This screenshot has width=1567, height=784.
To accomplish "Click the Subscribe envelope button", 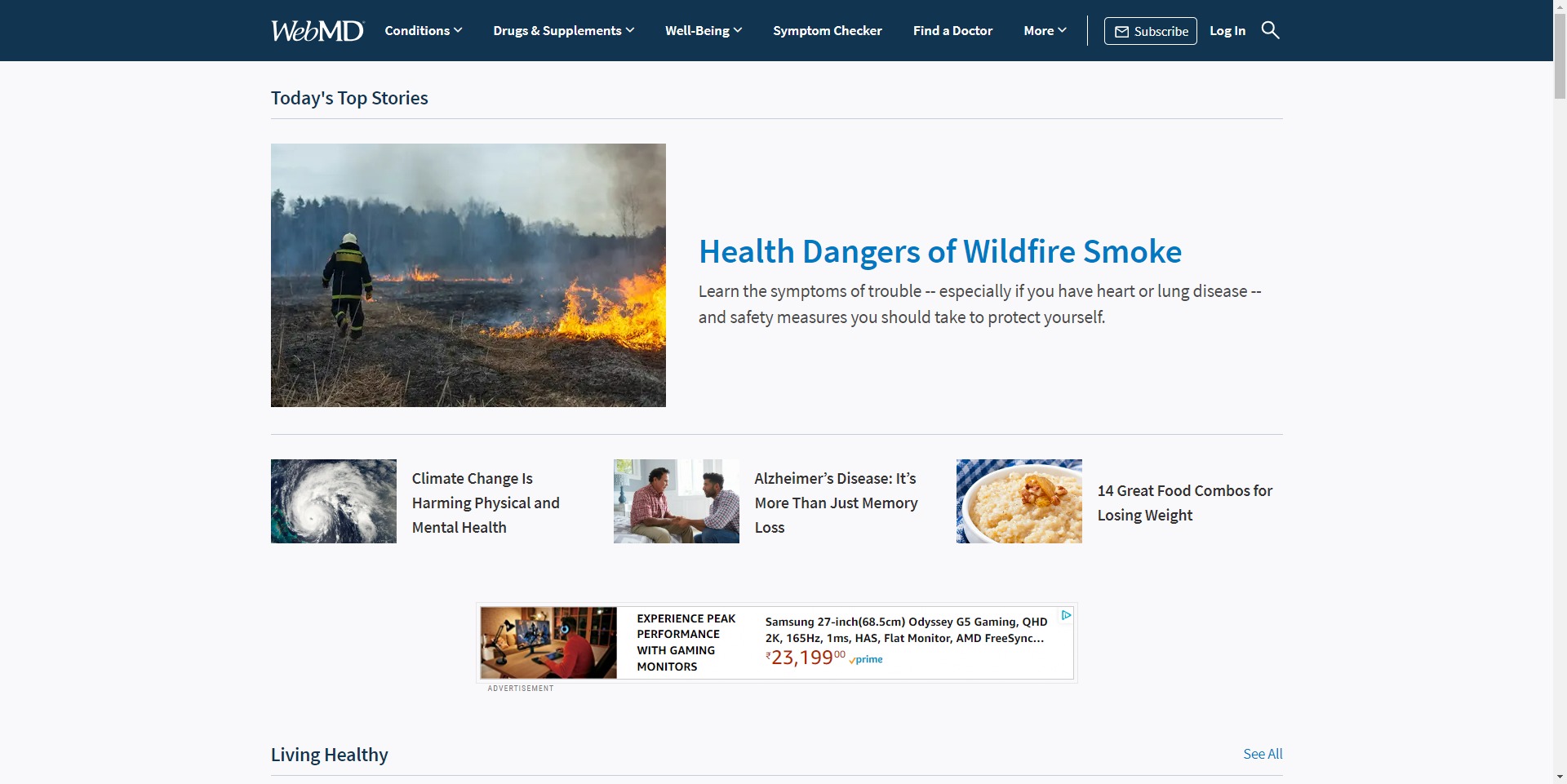I will [x=1150, y=31].
